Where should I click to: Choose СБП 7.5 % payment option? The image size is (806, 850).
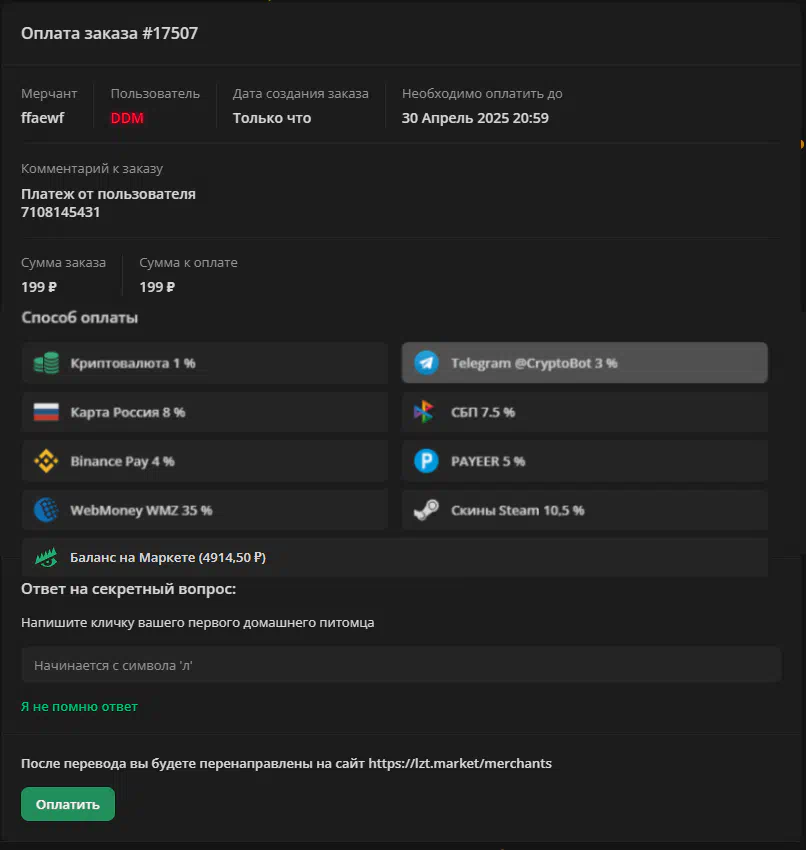pyautogui.click(x=585, y=412)
